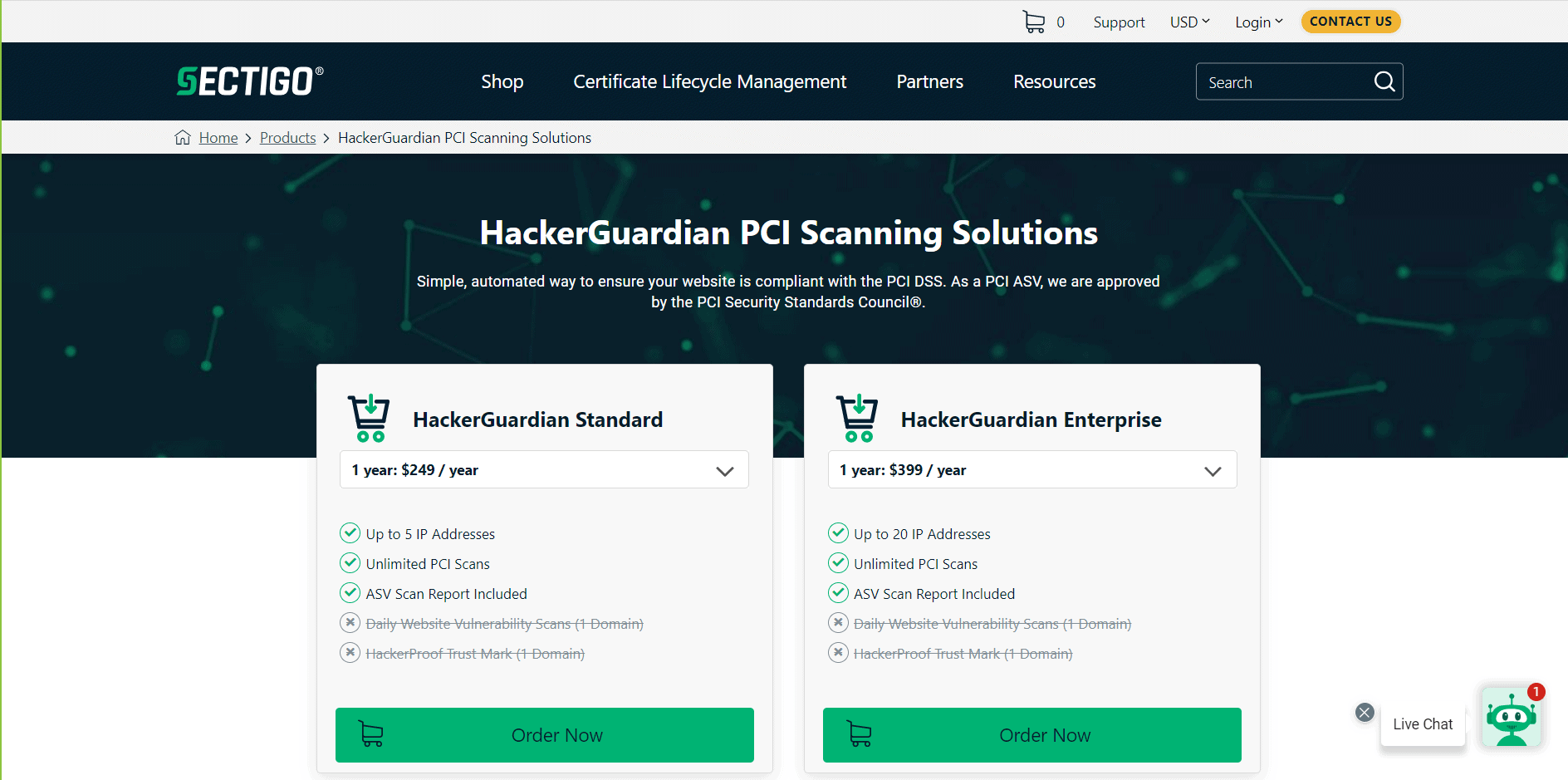Click the CONTACT US button
1568x780 pixels.
coord(1350,21)
